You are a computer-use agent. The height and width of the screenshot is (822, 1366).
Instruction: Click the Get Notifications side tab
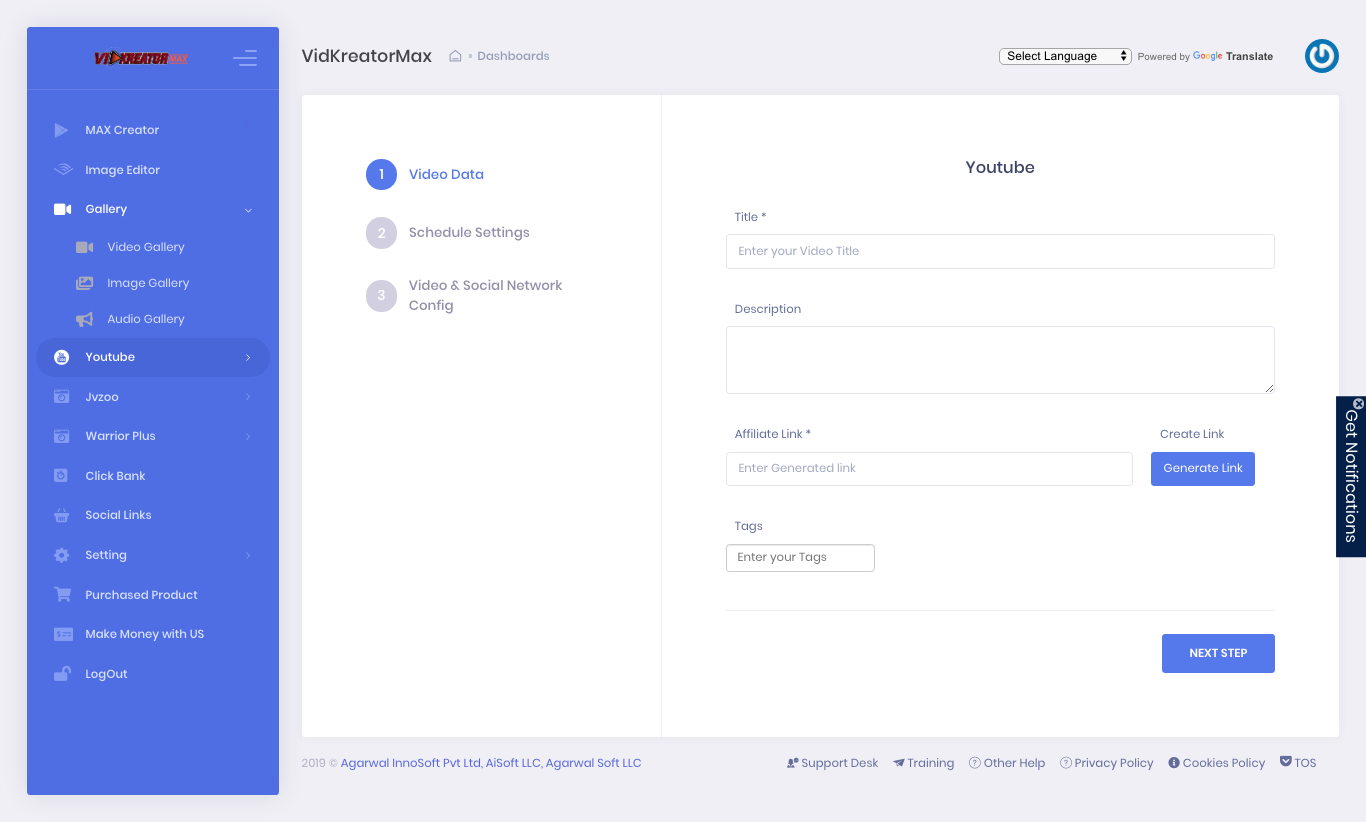(1351, 477)
